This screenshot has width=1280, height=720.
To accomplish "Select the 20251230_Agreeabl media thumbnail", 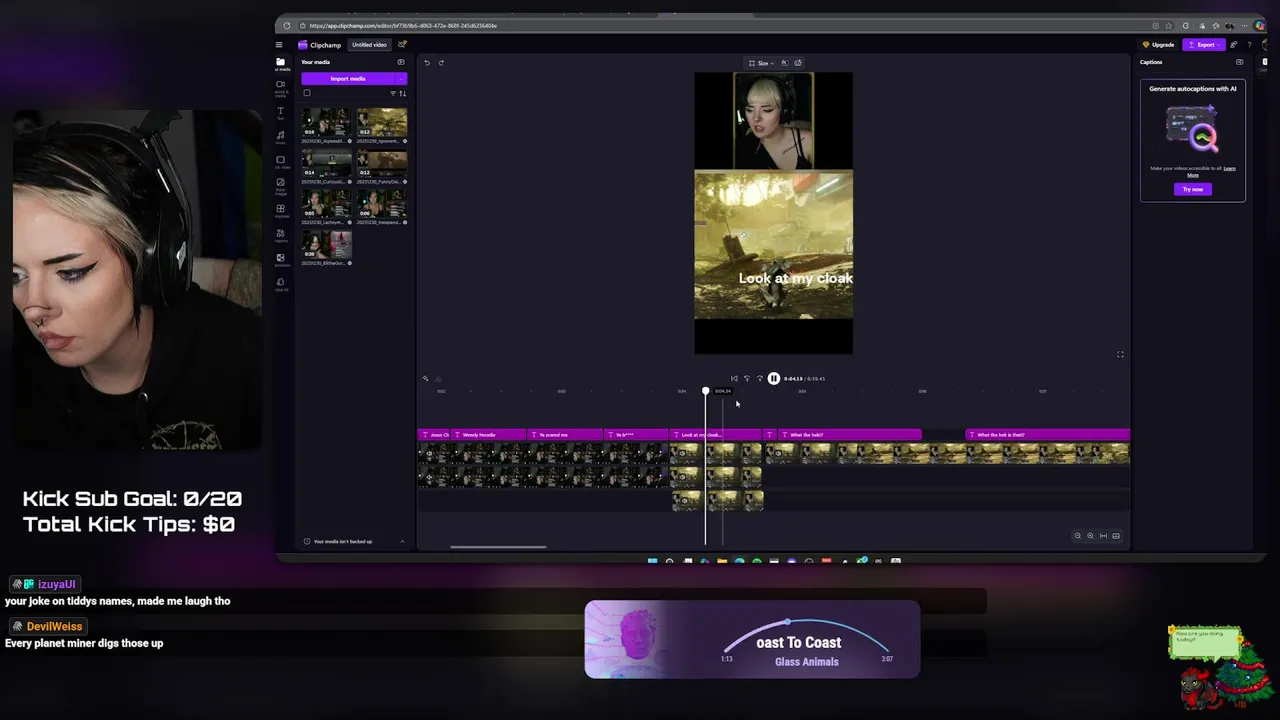I will (x=327, y=122).
